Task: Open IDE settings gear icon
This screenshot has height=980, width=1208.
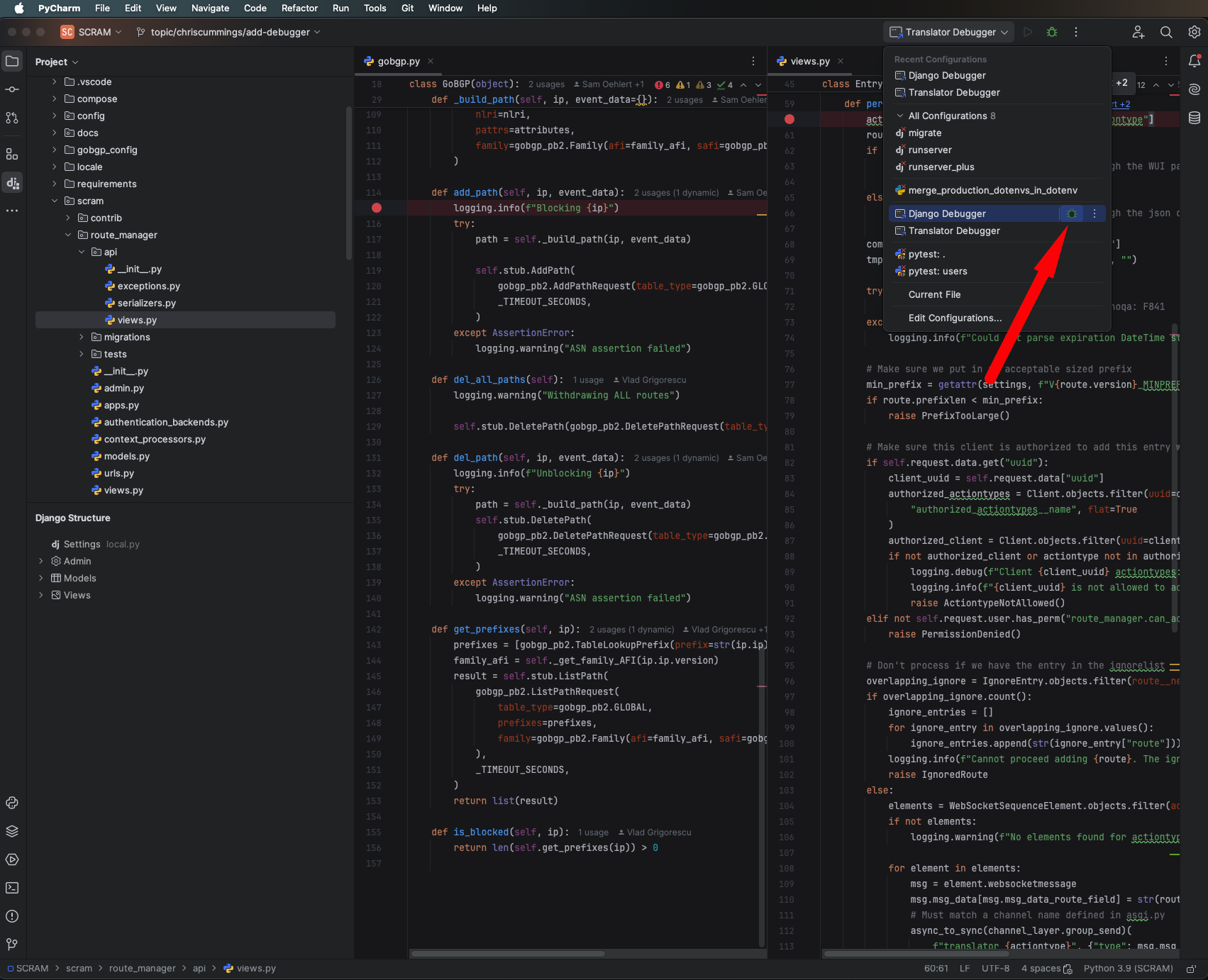Action: tap(1195, 32)
